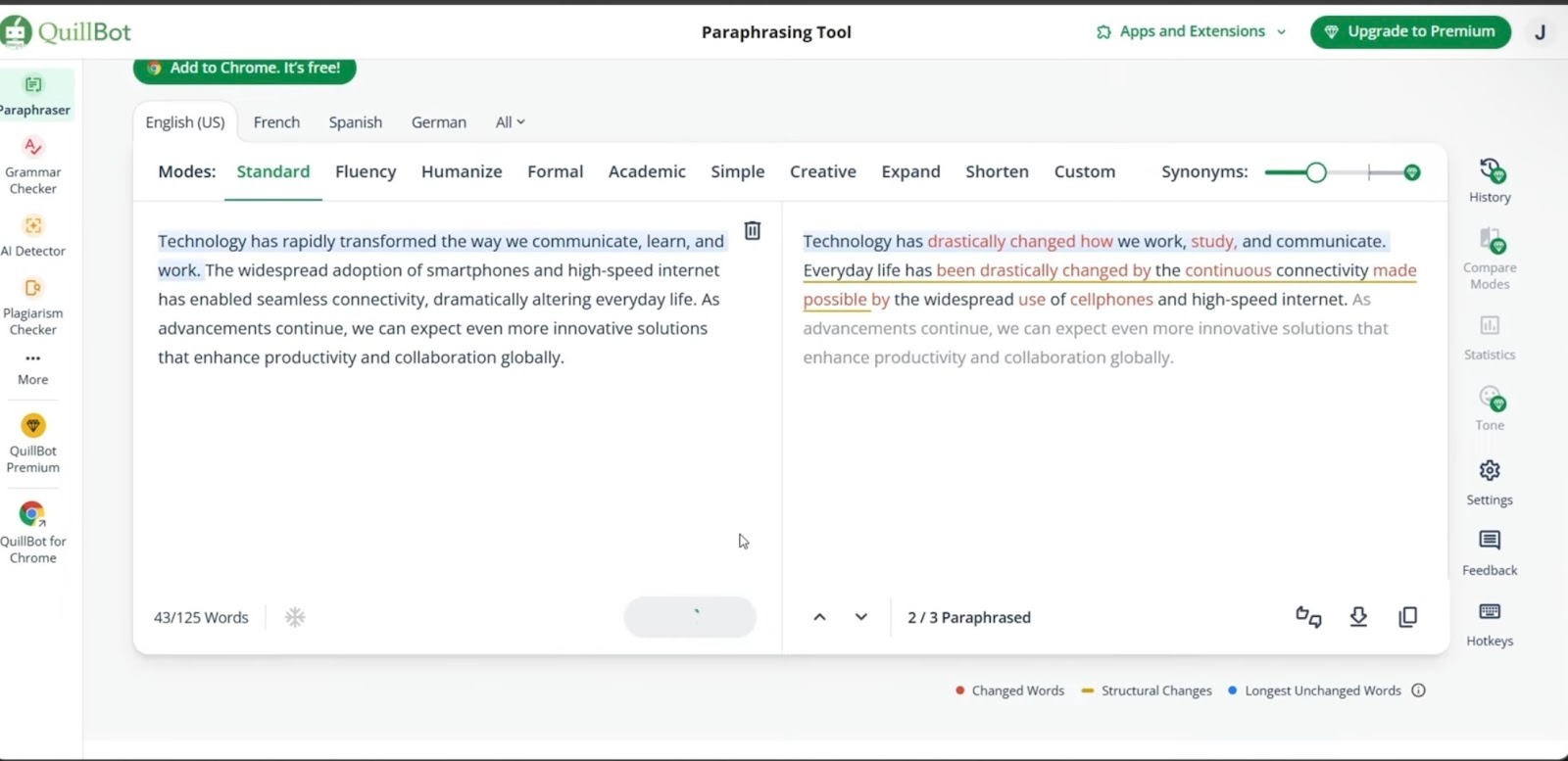Click the changed word 'cellphones' in output
Screen dimensions: 1568x761
tap(1111, 299)
